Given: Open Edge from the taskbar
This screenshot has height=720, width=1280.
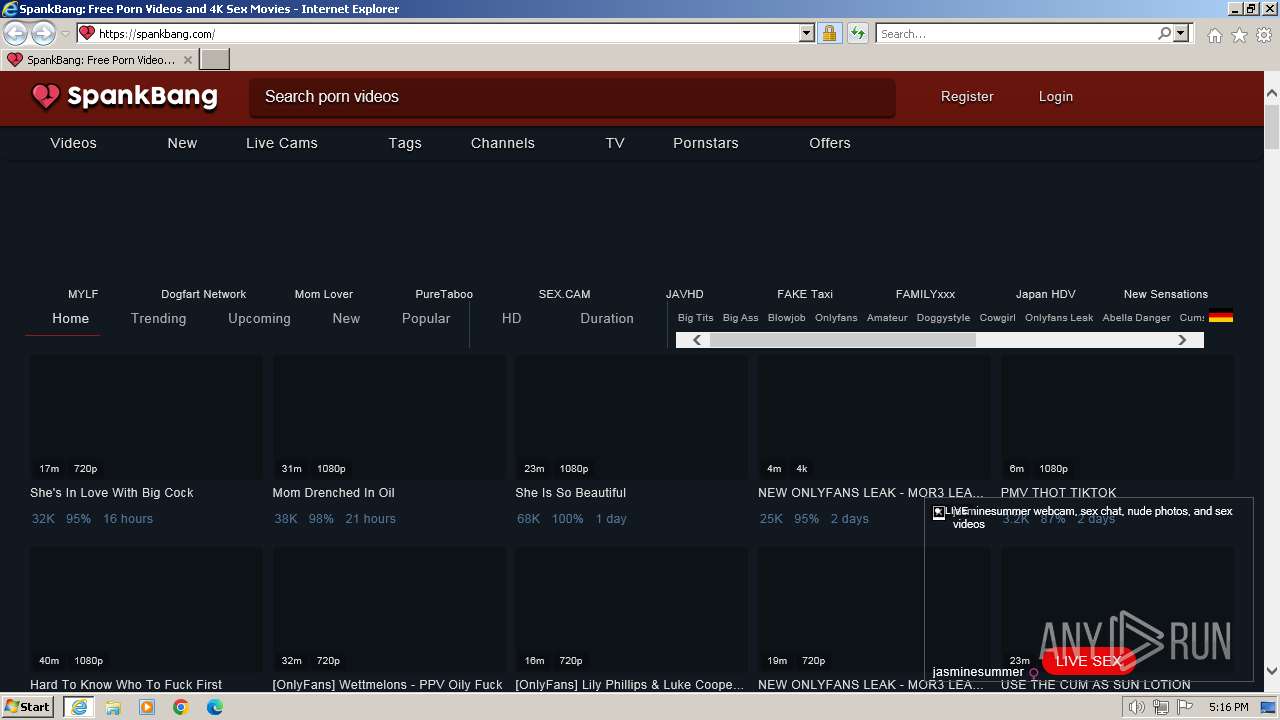Looking at the screenshot, I should click(215, 707).
